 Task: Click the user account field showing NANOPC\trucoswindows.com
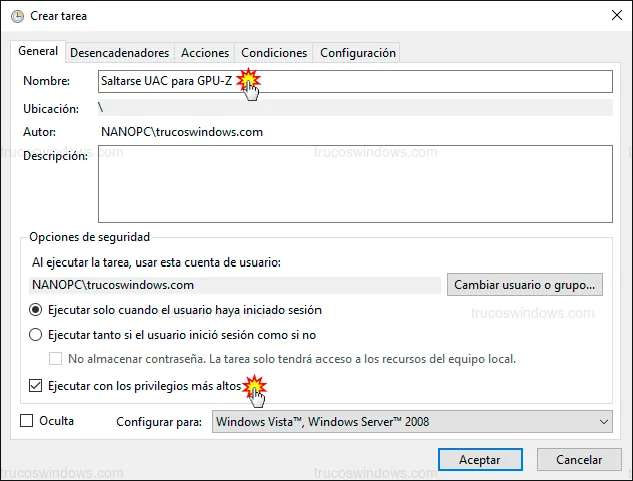[235, 285]
